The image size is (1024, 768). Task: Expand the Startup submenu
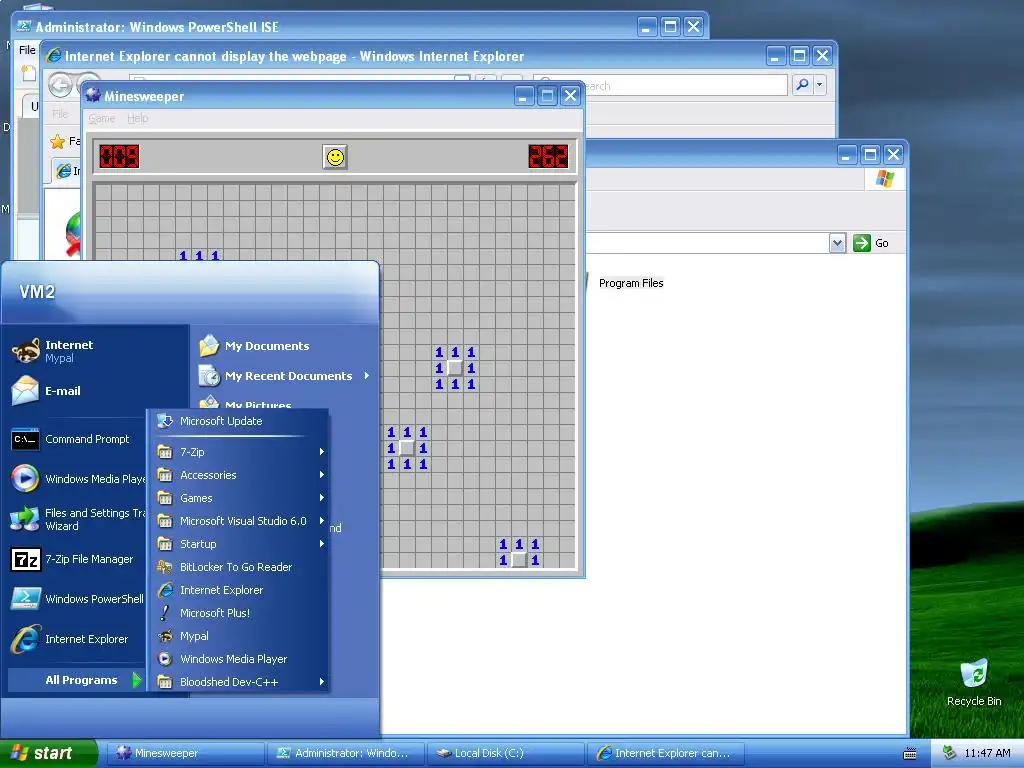pos(240,544)
